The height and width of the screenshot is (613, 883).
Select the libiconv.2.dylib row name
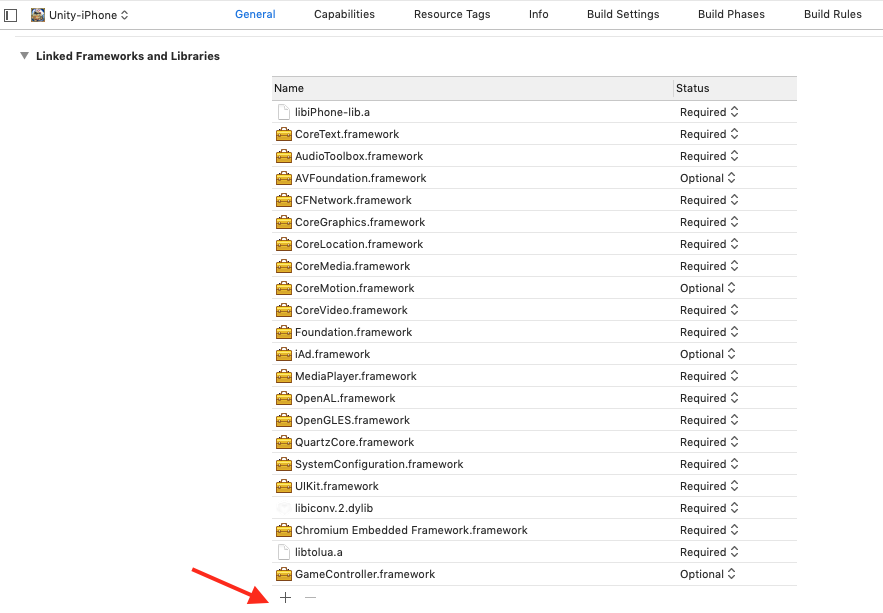pos(334,508)
